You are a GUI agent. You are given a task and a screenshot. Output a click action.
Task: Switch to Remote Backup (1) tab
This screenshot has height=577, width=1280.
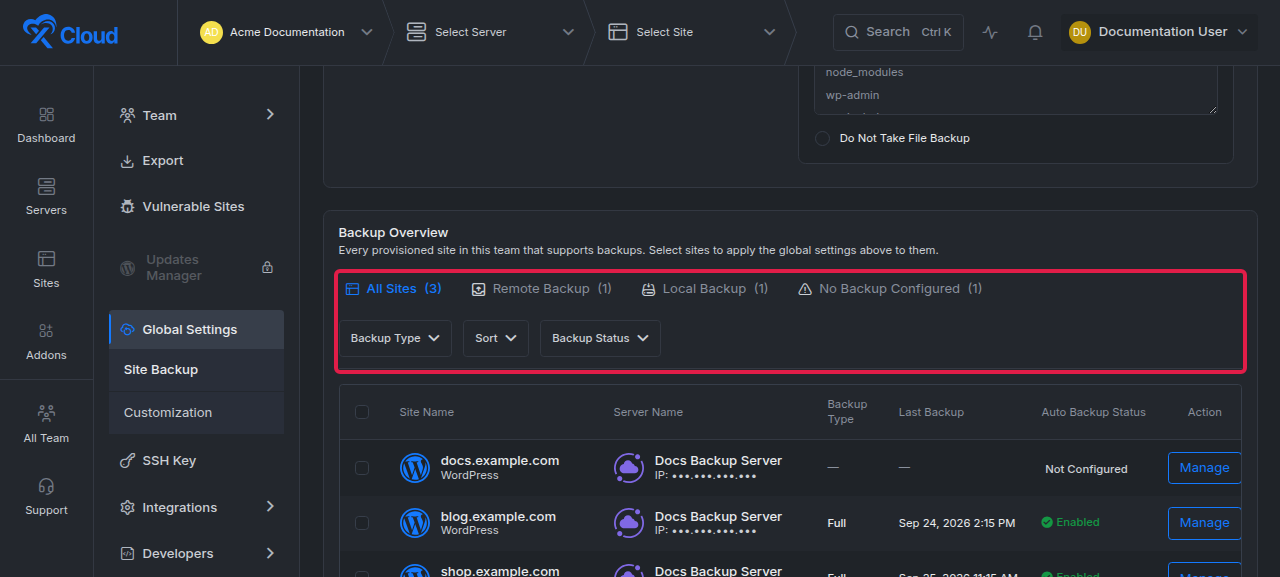pyautogui.click(x=541, y=289)
